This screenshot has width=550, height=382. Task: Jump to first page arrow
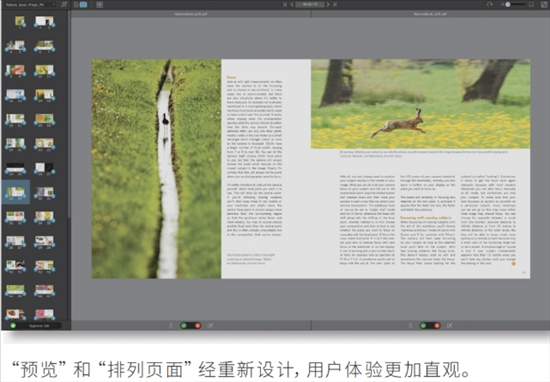[285, 5]
